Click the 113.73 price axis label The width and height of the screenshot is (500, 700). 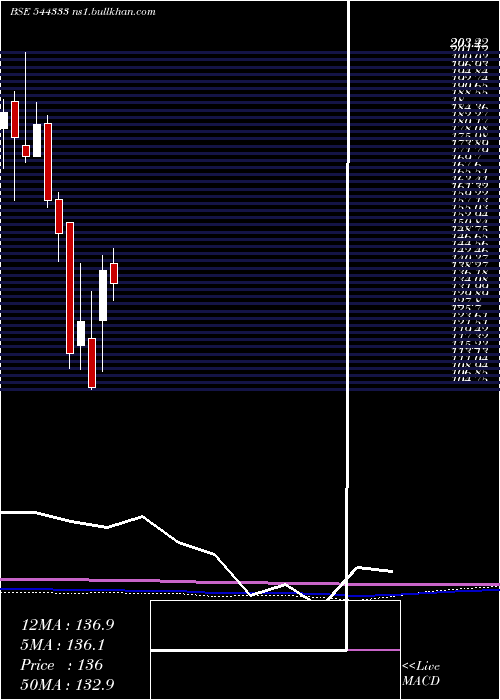pyautogui.click(x=470, y=351)
